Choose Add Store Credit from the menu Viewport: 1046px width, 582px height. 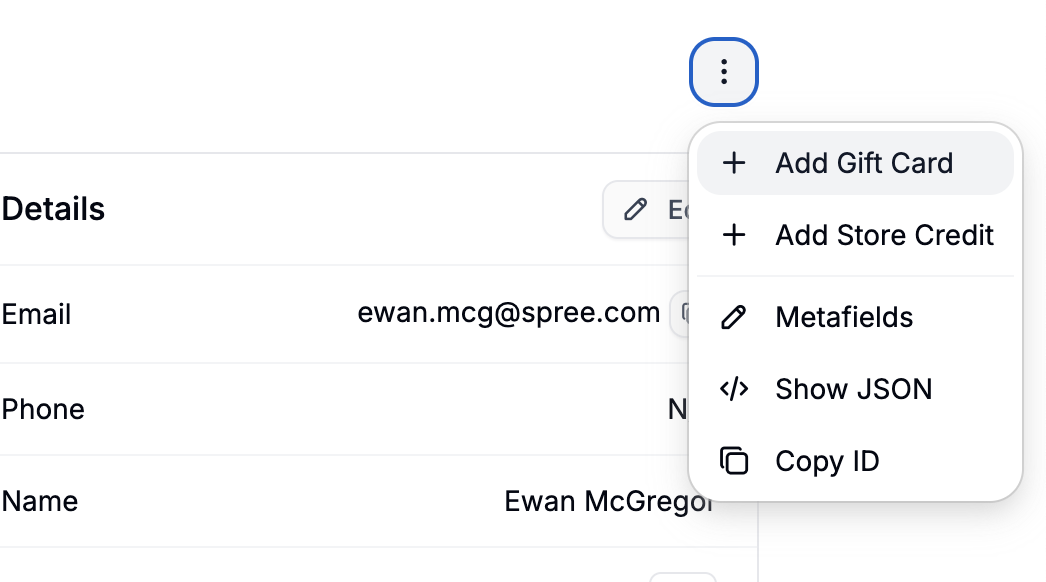coord(884,235)
